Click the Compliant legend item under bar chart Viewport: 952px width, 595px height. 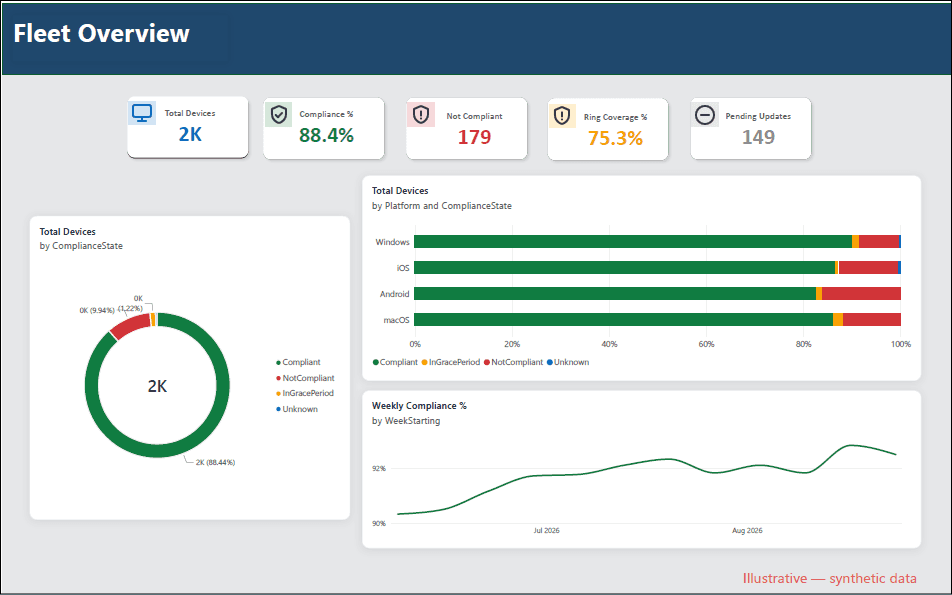tap(395, 362)
